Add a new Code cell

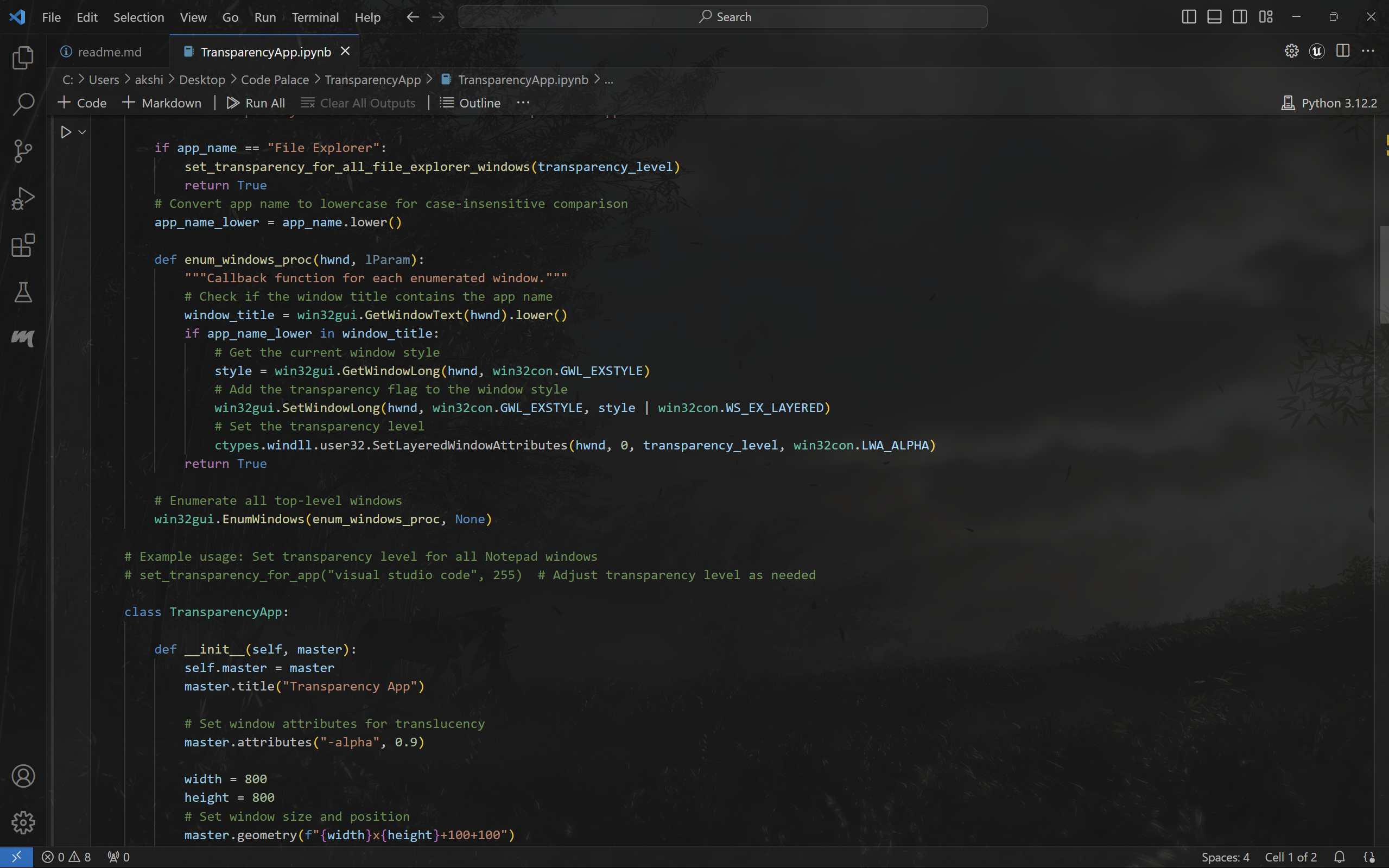(x=83, y=103)
